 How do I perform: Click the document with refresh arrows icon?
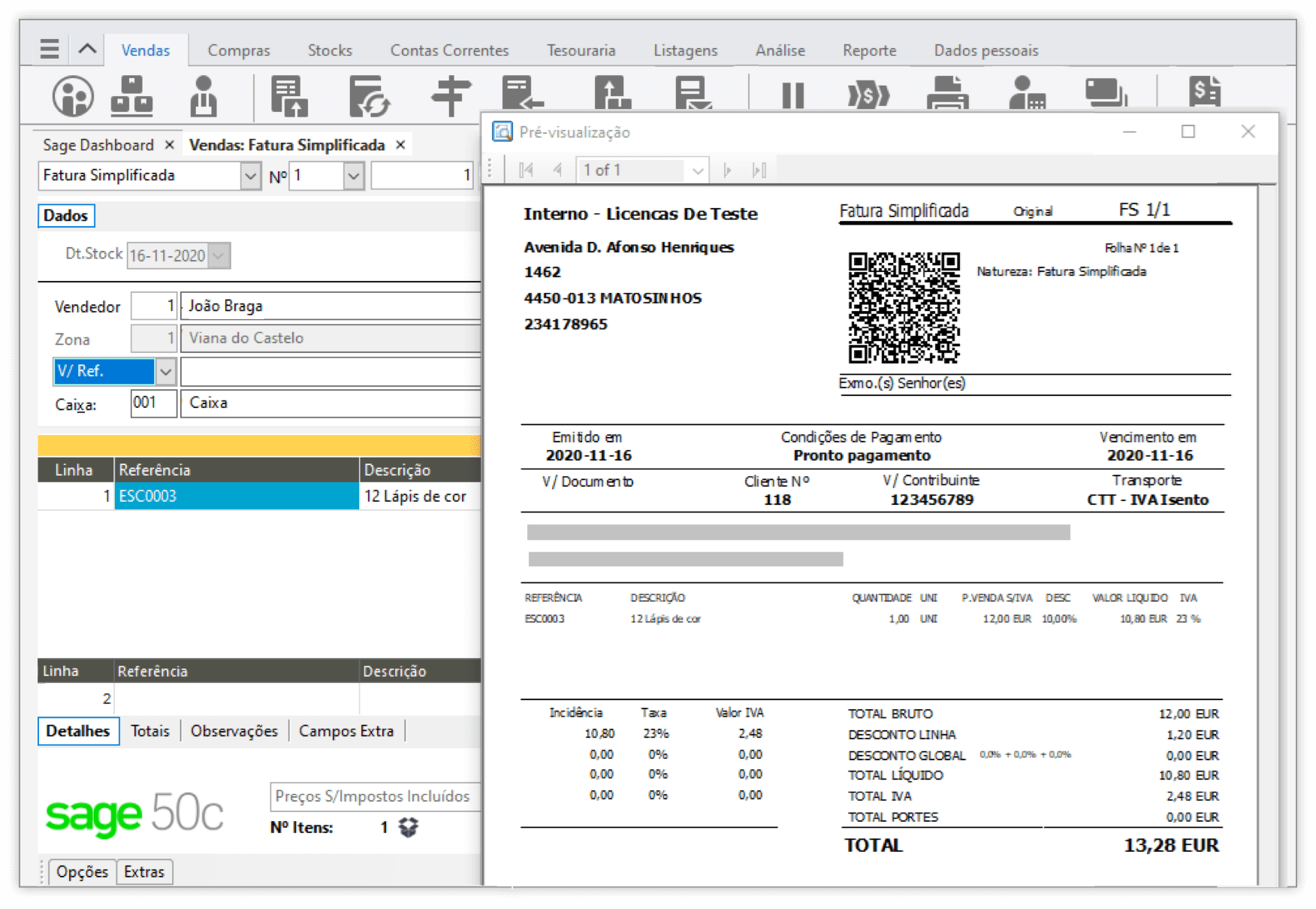369,96
